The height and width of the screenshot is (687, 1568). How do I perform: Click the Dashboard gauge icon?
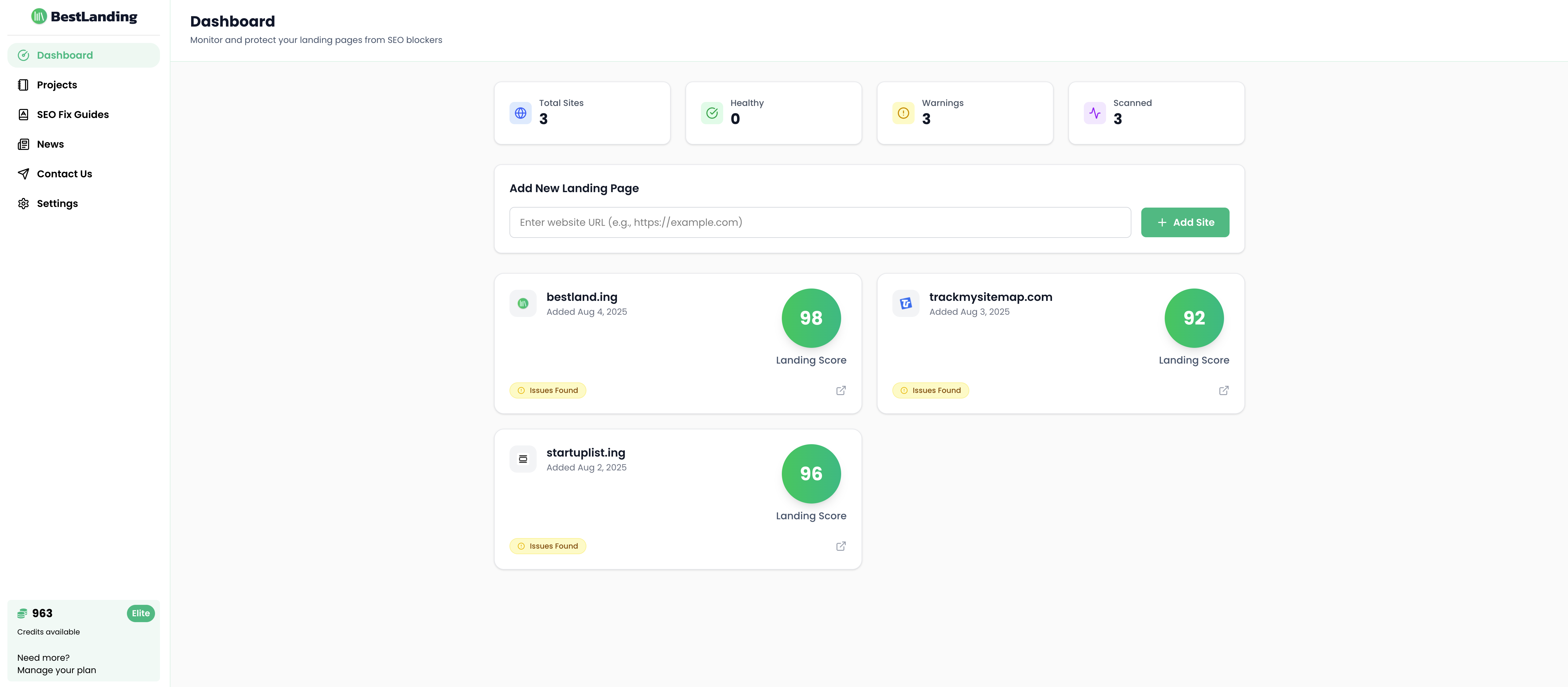(x=24, y=55)
